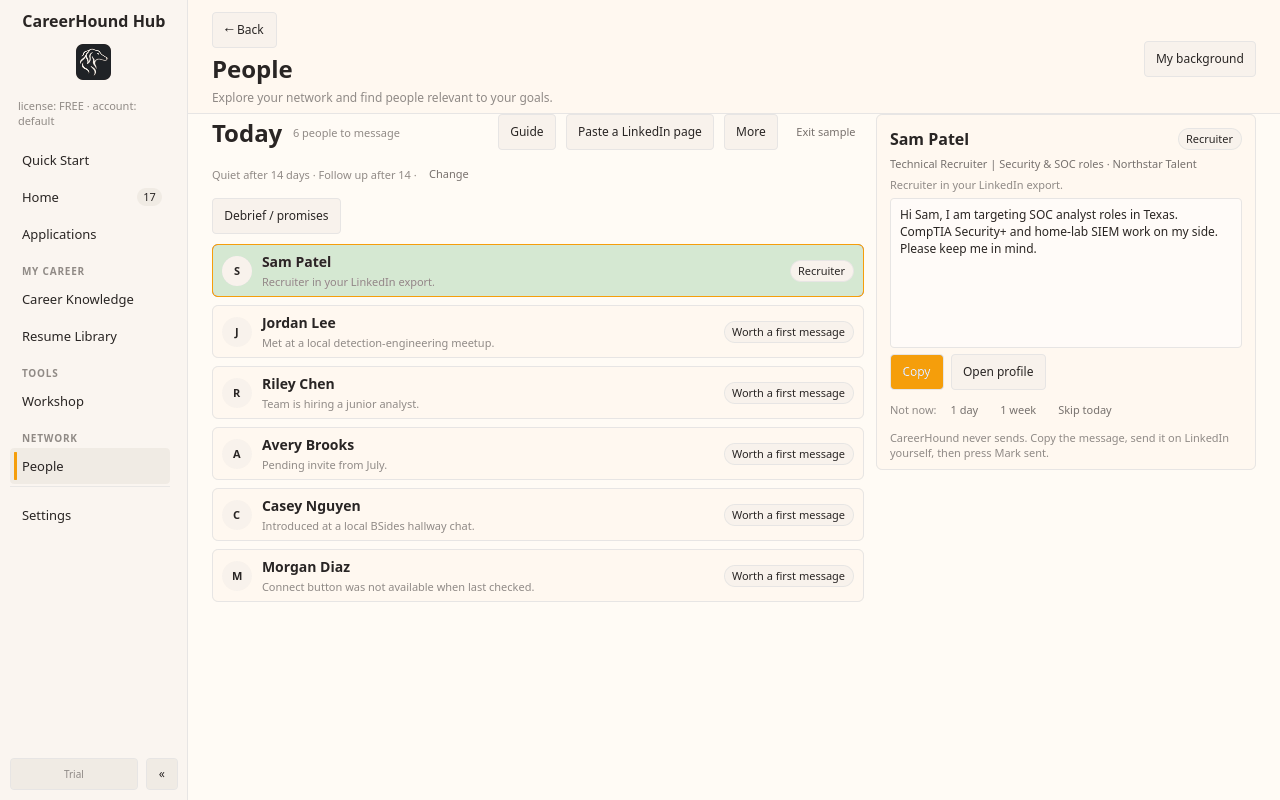Click the Recruiter badge in Sam Patel's row
Screen dimensions: 1280x800
point(822,271)
